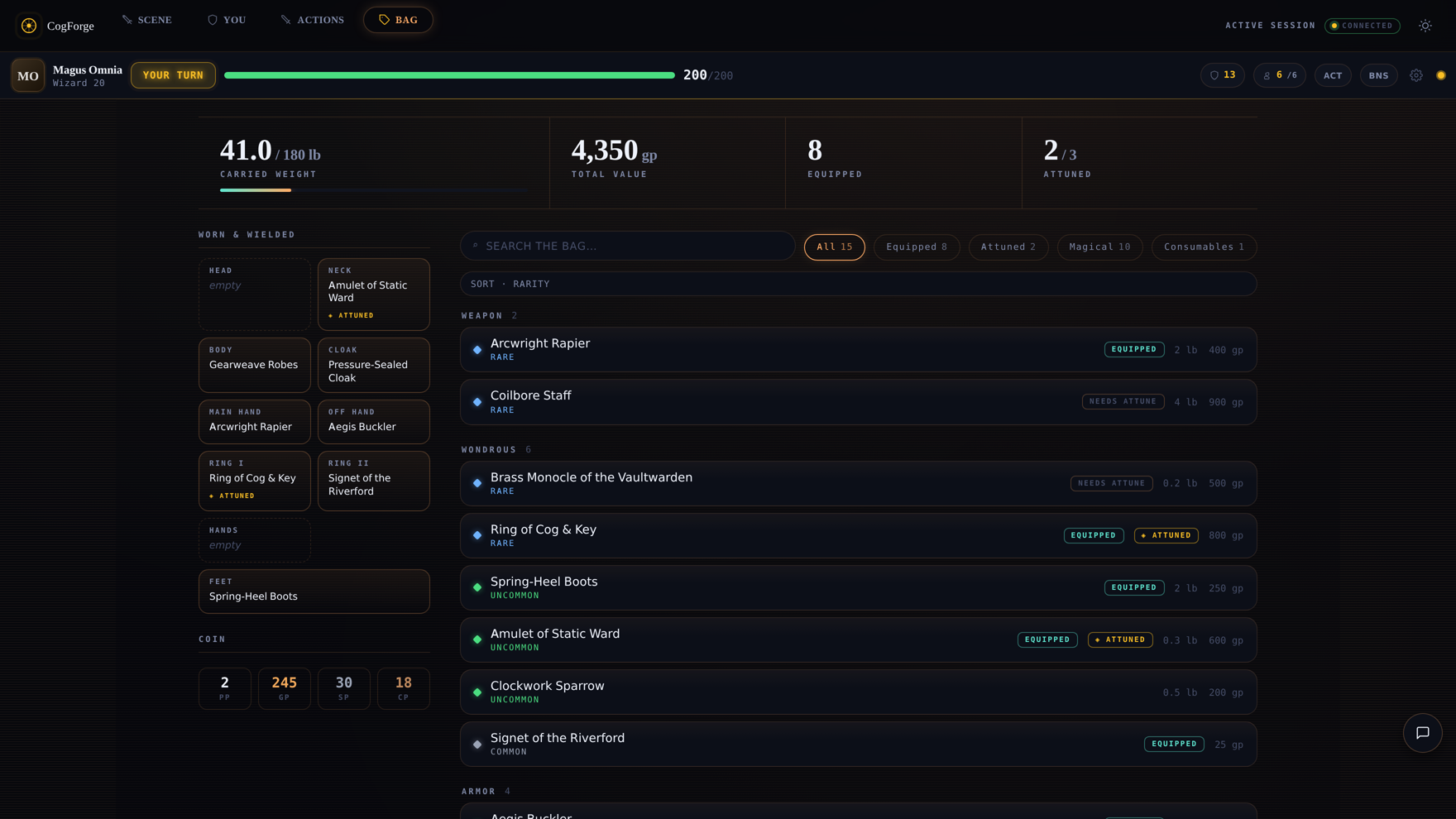
Task: Click the orange status dot icon
Action: 1441,75
